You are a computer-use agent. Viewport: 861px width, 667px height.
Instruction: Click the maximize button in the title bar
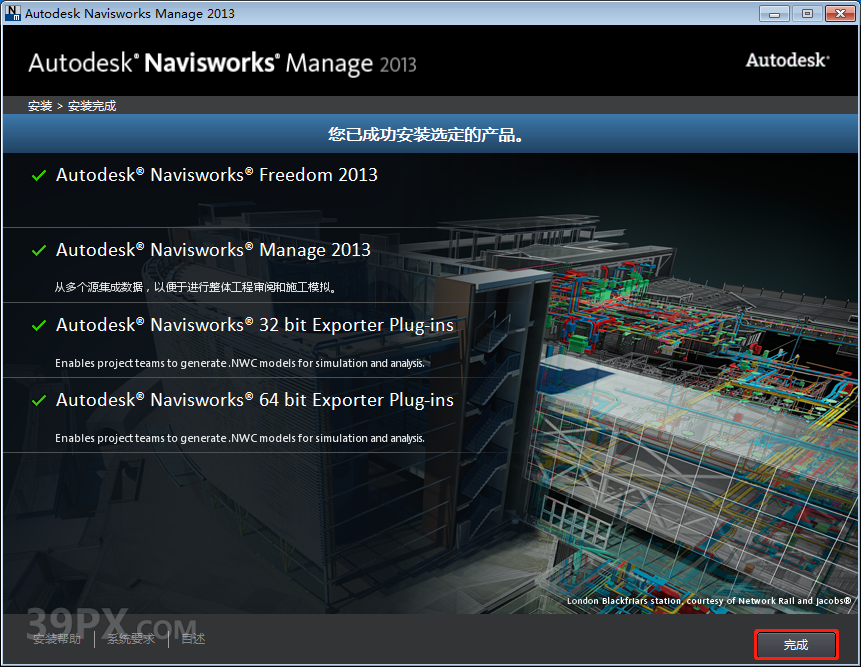coord(807,13)
